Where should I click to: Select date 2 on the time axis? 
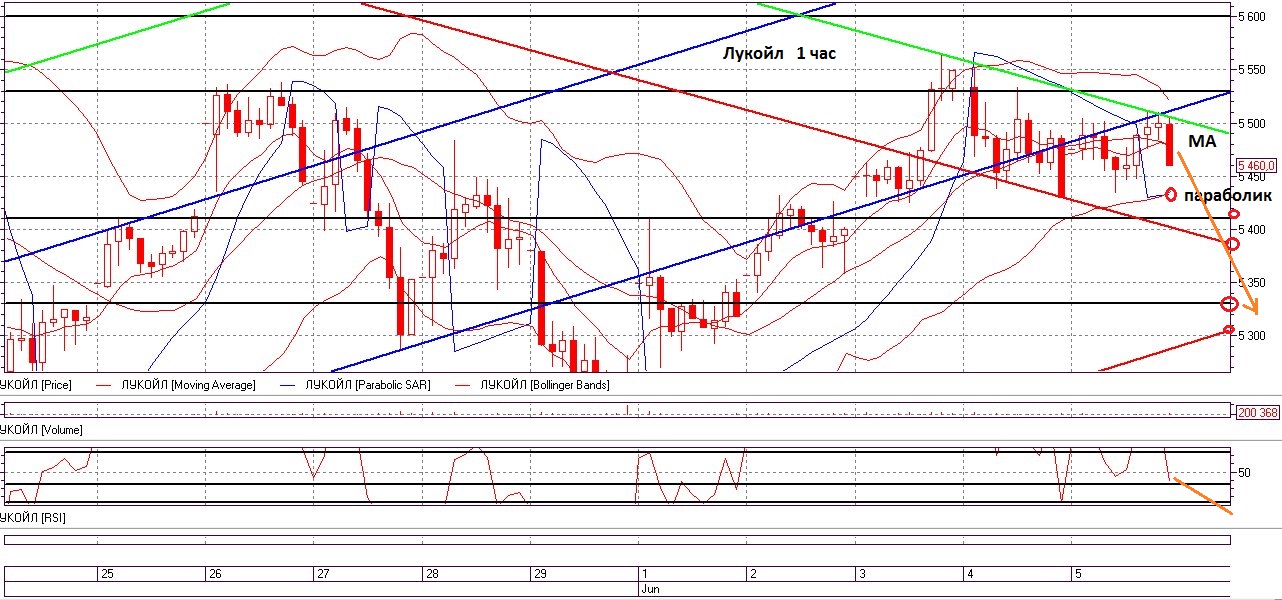pyautogui.click(x=753, y=575)
